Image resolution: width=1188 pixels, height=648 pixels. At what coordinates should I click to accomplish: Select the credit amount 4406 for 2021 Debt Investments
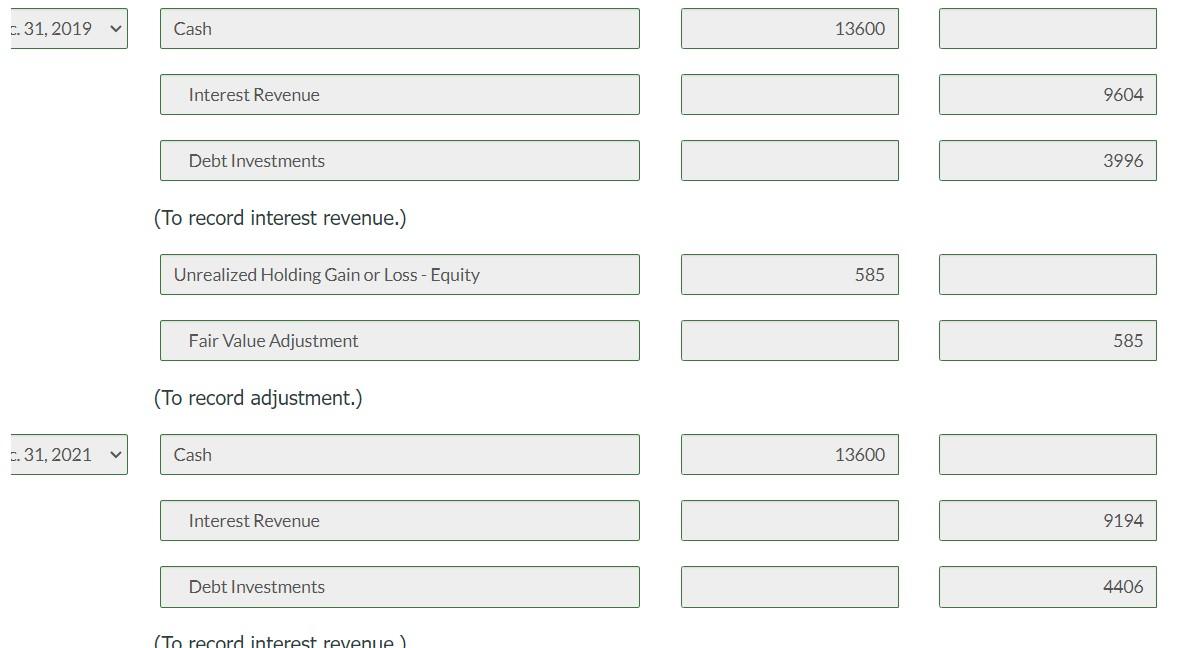(x=1047, y=587)
